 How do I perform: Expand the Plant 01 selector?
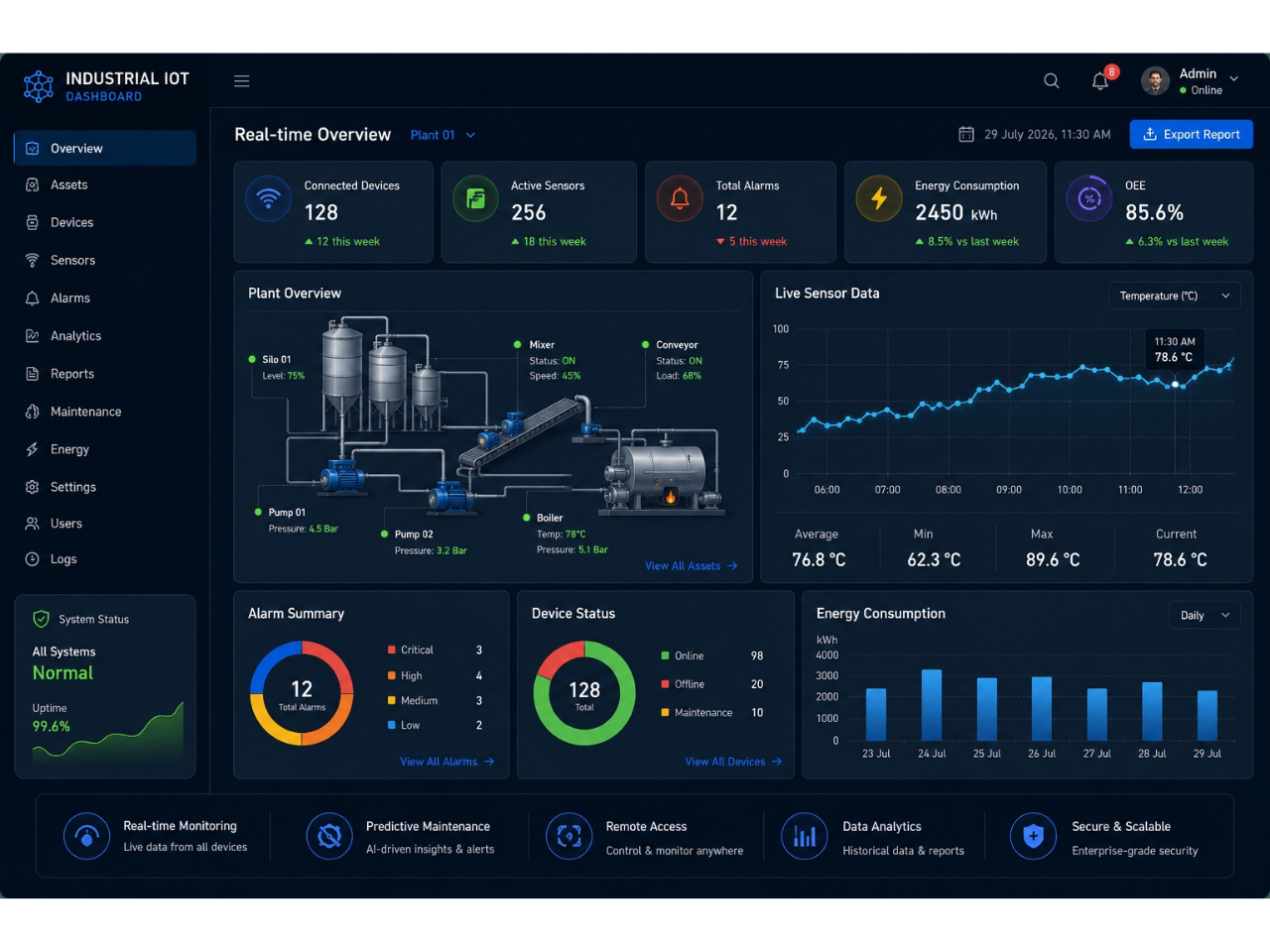pyautogui.click(x=443, y=135)
